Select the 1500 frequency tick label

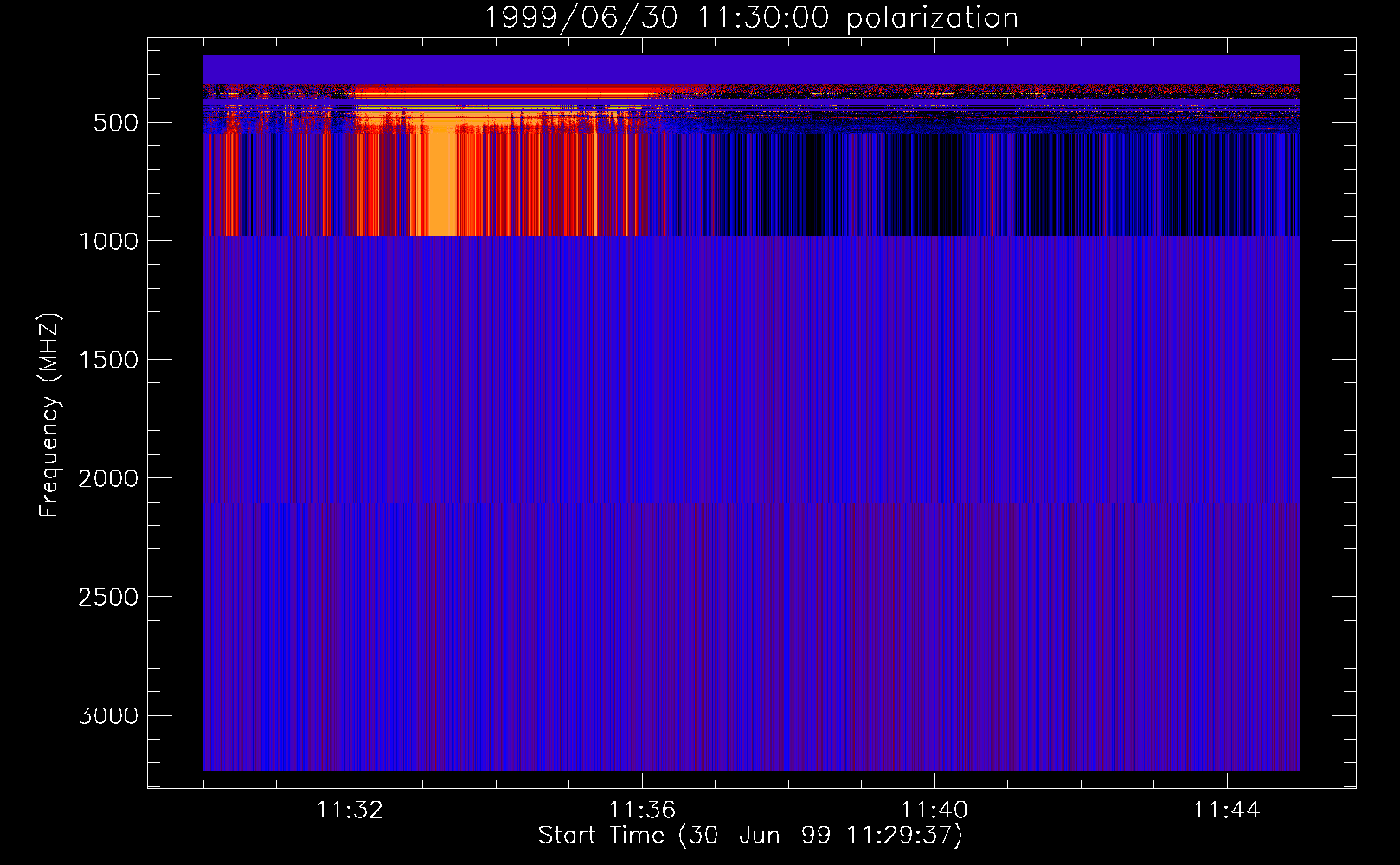click(108, 360)
